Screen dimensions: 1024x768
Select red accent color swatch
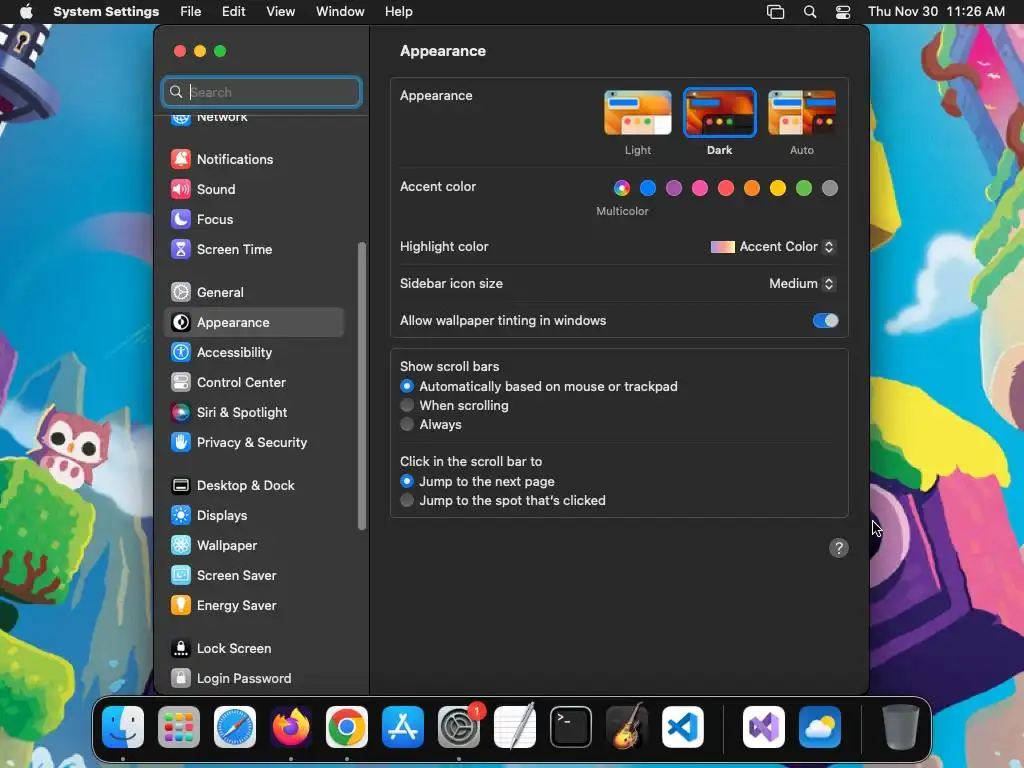click(x=726, y=188)
